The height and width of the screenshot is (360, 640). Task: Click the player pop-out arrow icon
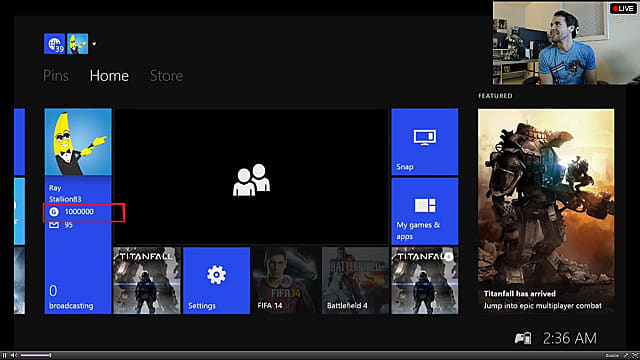coord(626,356)
